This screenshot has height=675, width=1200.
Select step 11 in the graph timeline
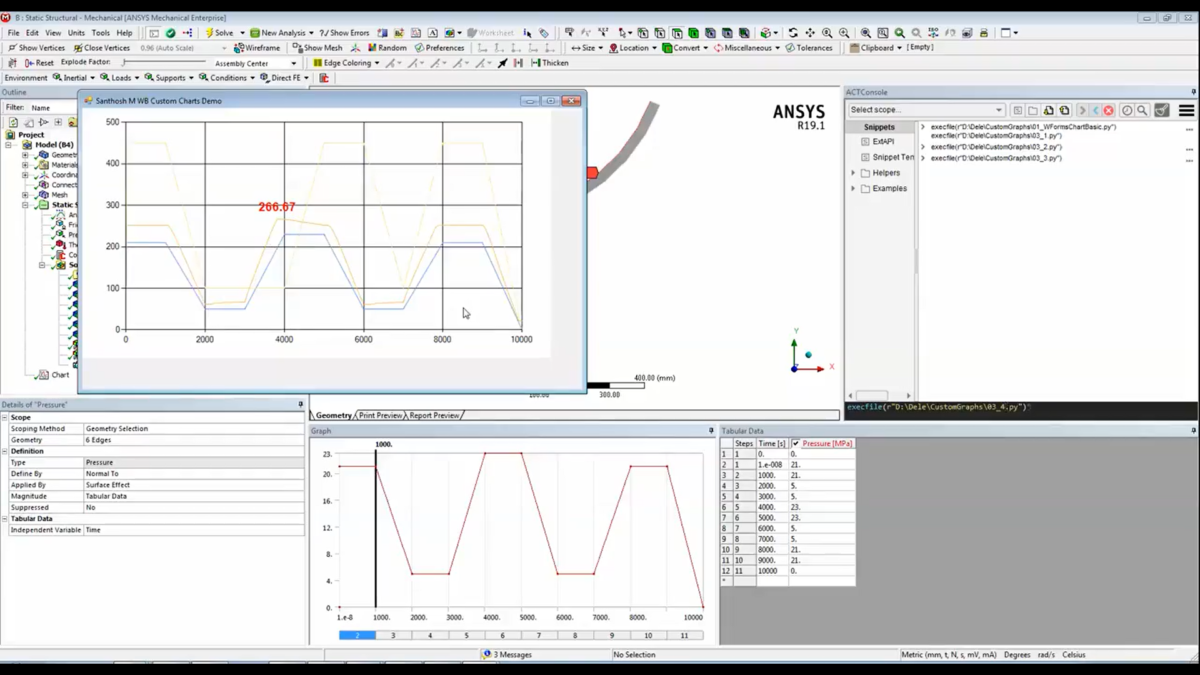click(x=685, y=635)
